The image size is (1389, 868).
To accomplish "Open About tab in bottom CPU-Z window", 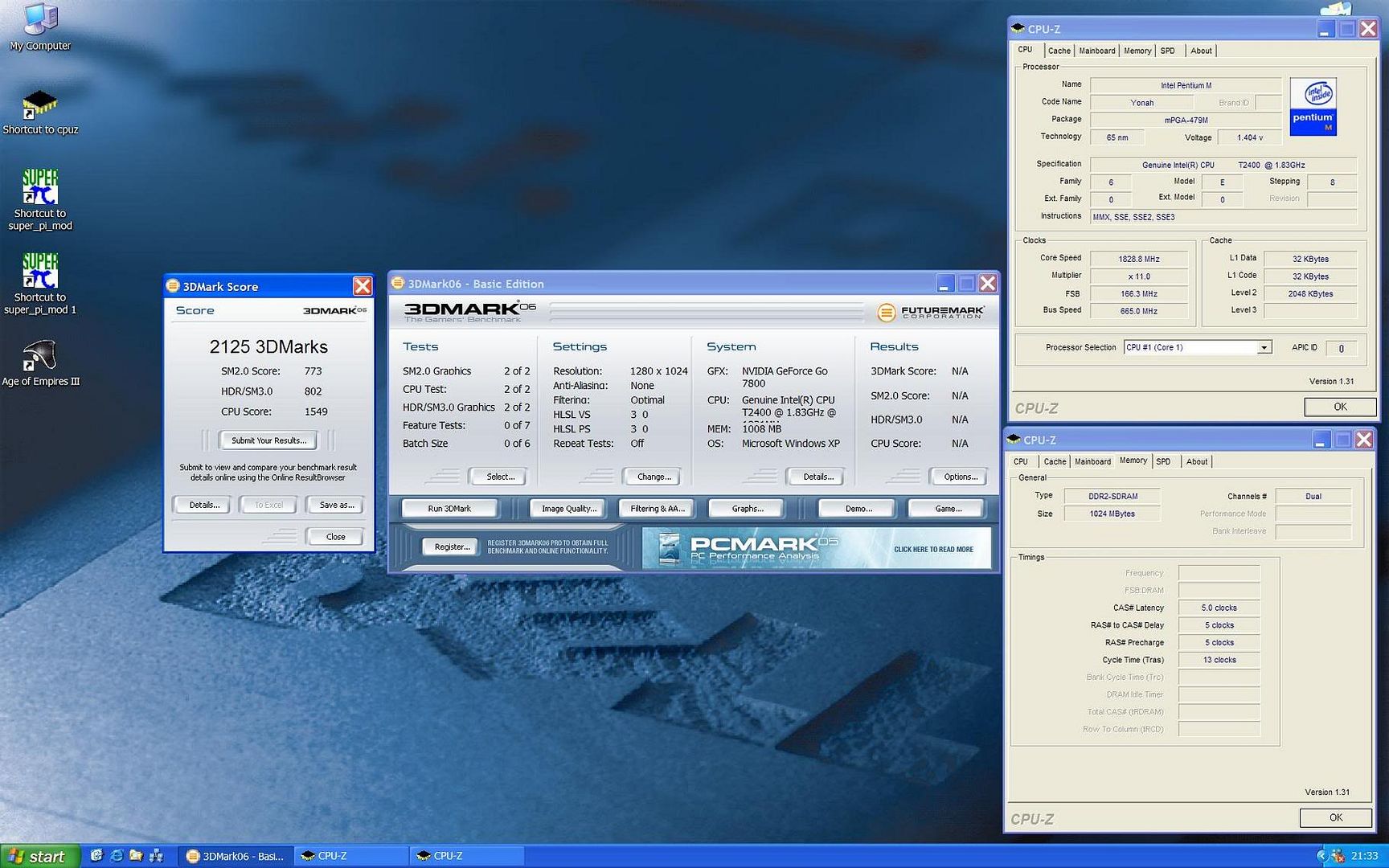I will (x=1197, y=461).
